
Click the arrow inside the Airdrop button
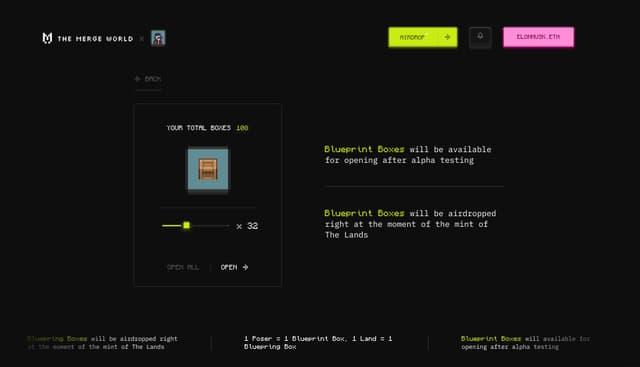(447, 37)
